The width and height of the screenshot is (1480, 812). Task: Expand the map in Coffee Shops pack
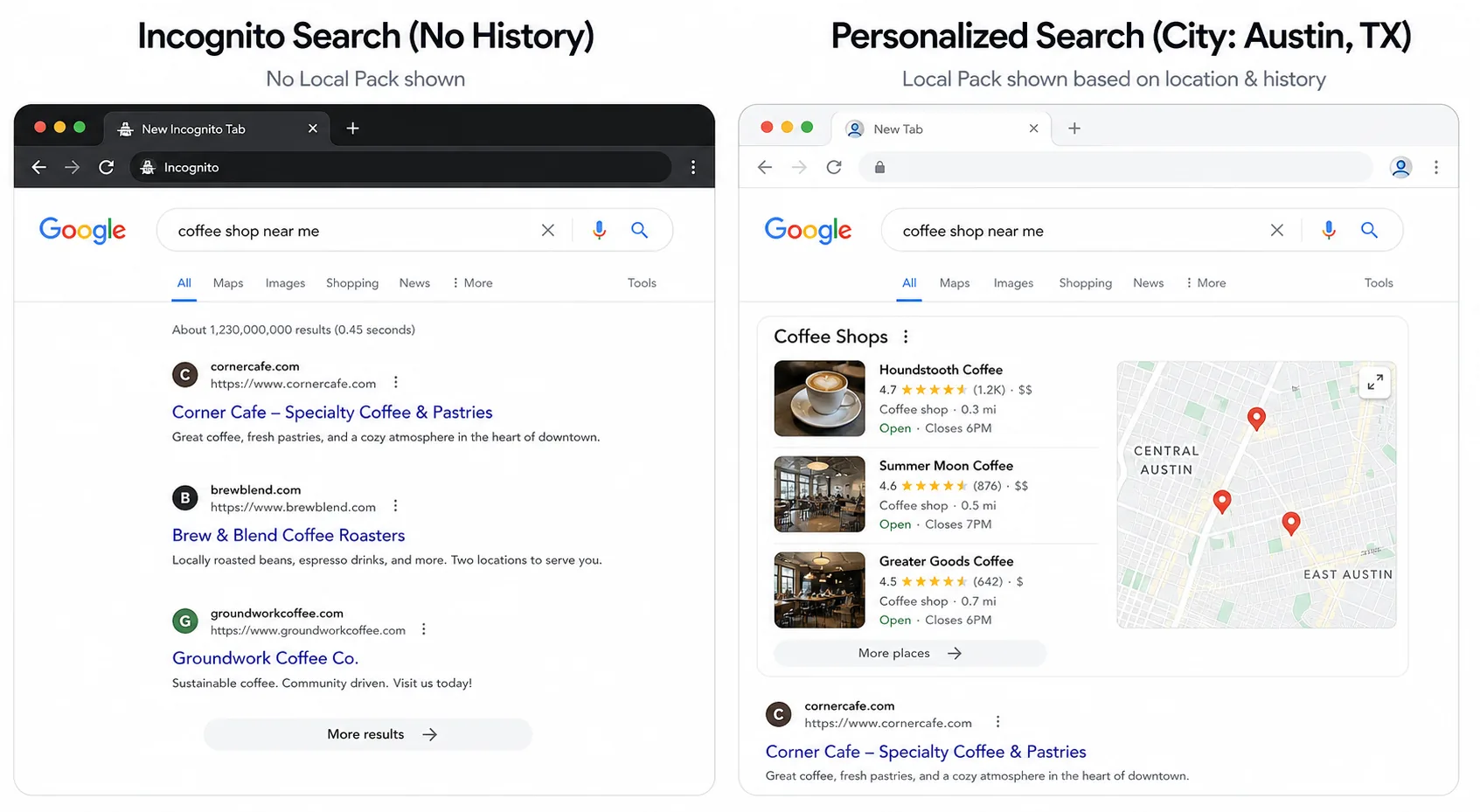coord(1375,382)
